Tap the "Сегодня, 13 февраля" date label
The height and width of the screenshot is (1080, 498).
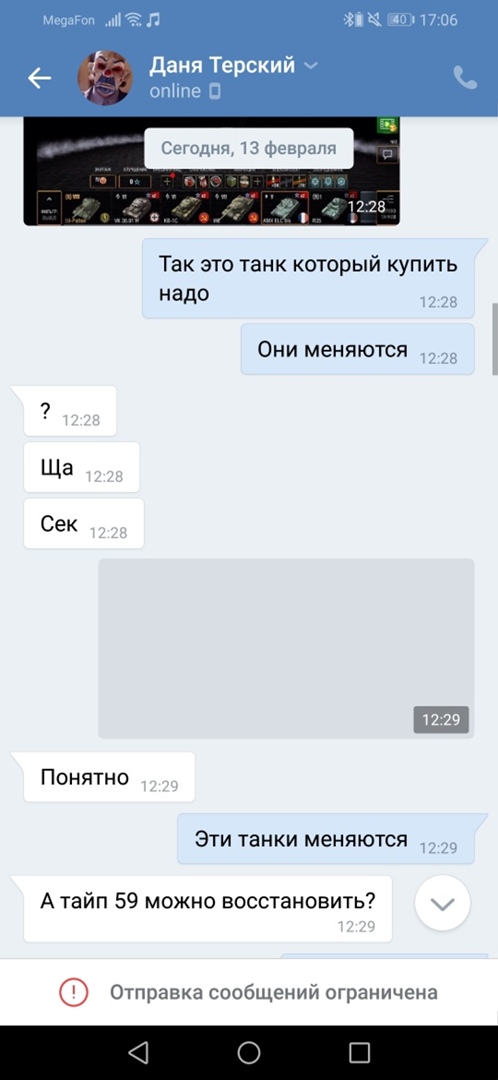(249, 147)
